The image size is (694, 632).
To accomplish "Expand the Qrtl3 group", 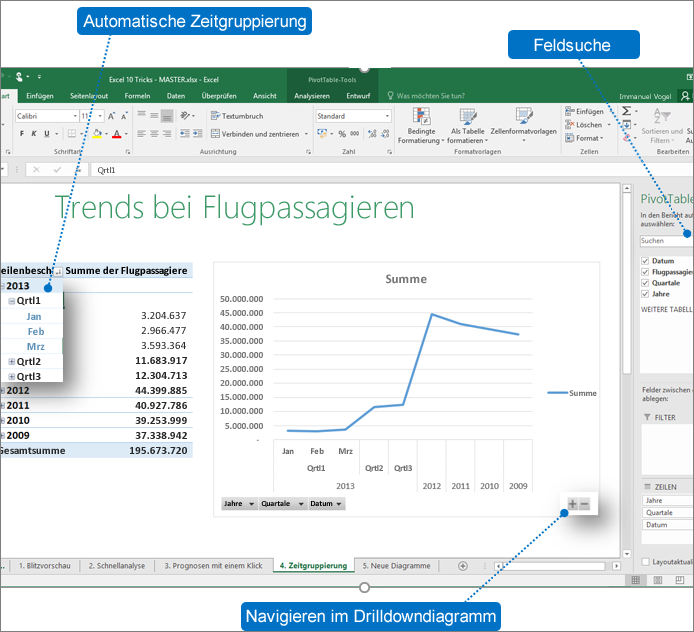I will (12, 377).
